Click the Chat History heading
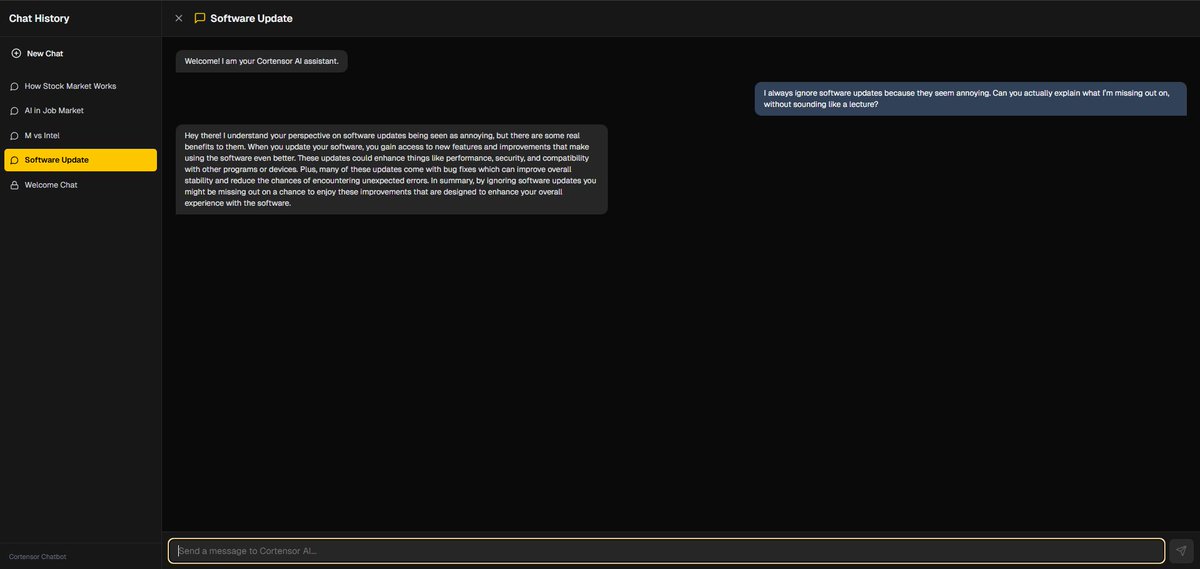This screenshot has width=1200, height=569. (39, 18)
